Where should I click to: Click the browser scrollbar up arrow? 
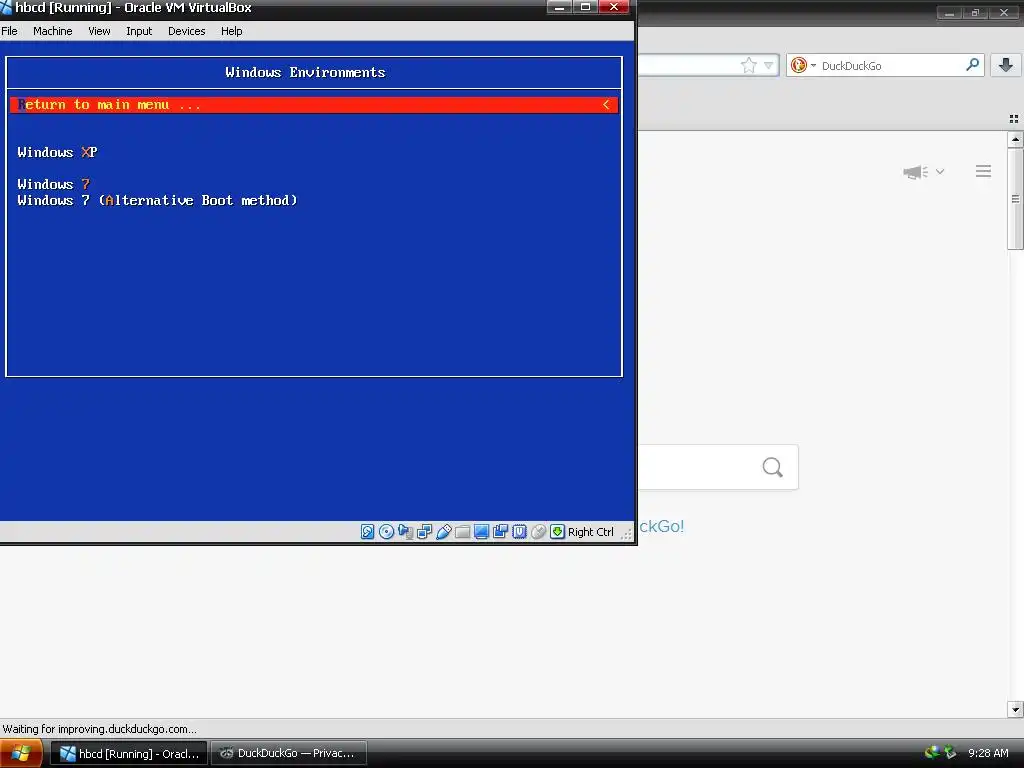(1015, 139)
